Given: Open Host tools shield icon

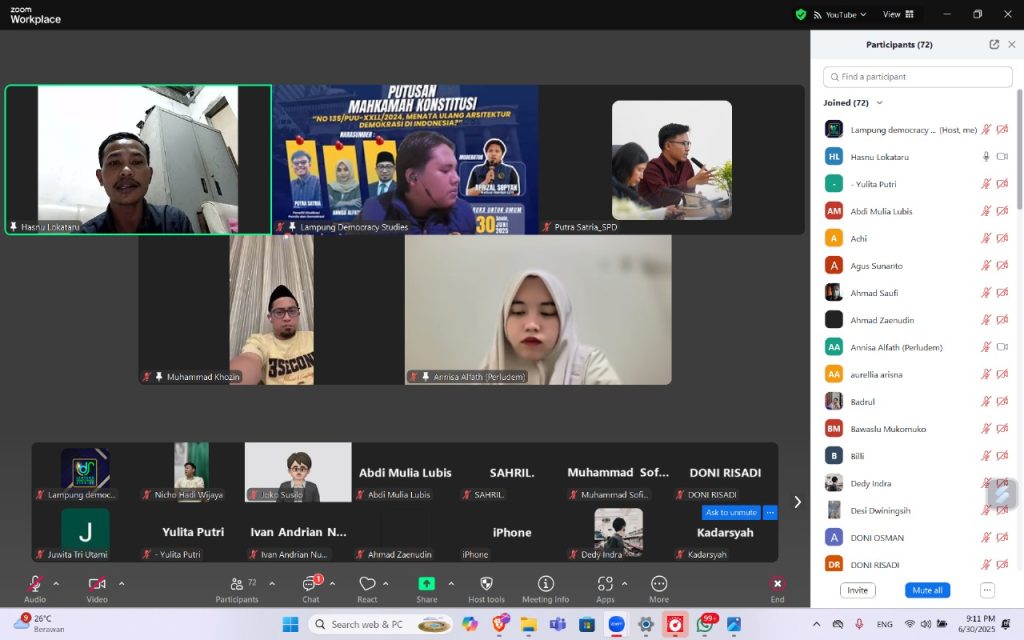Looking at the screenshot, I should [x=487, y=584].
